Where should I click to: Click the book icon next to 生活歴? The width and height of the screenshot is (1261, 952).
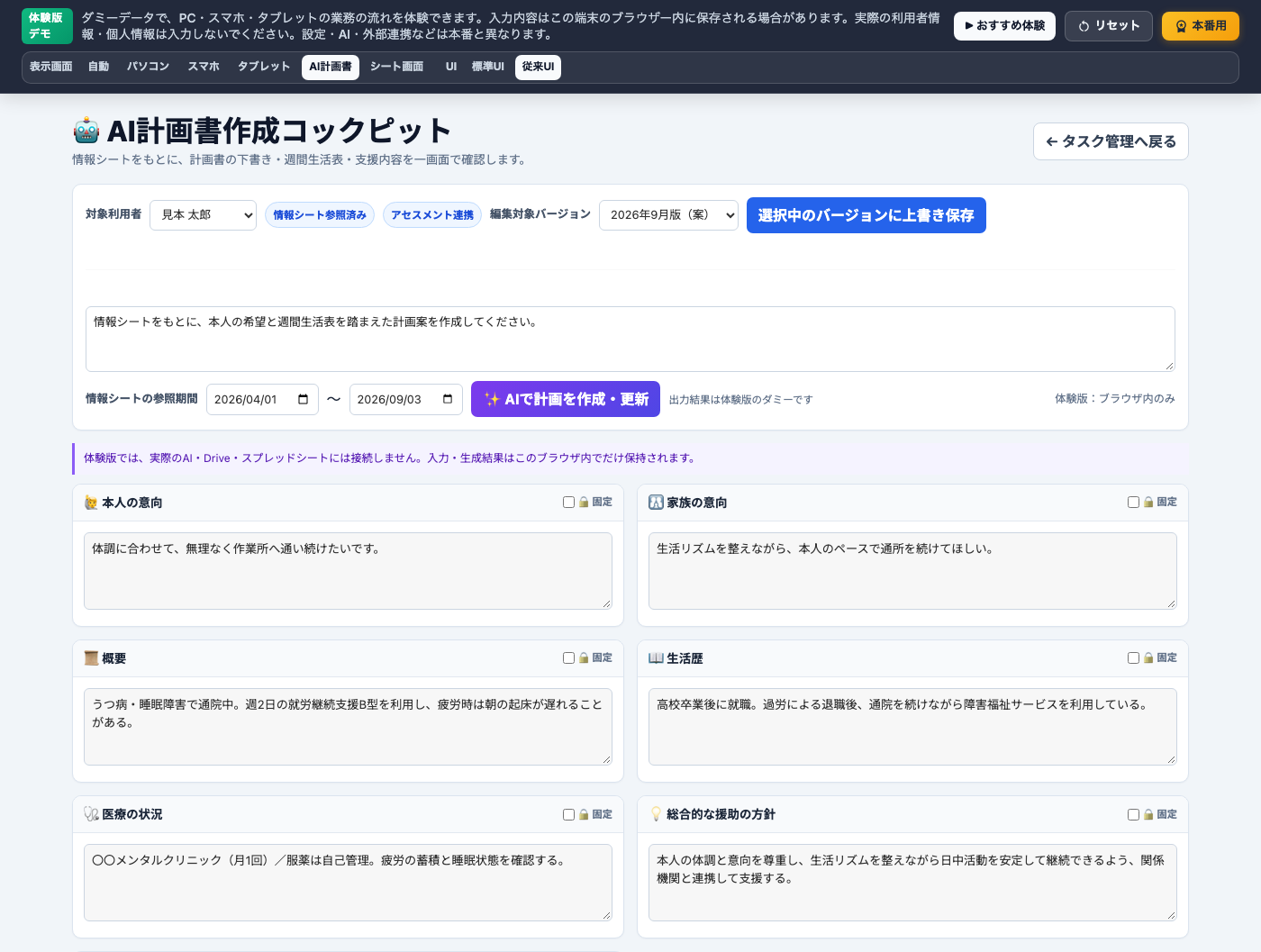(656, 658)
